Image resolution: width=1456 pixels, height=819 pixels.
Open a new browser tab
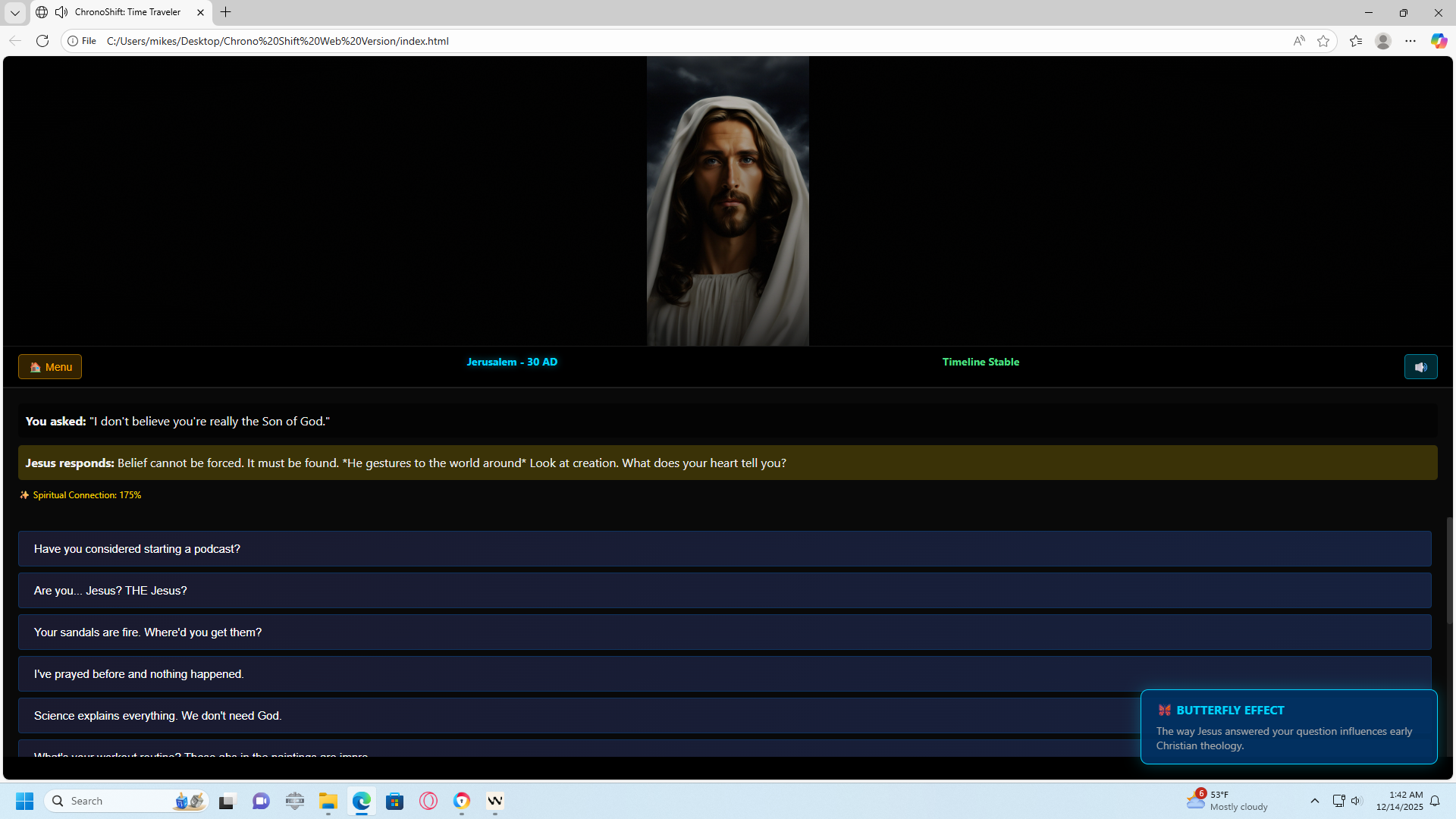(x=225, y=12)
